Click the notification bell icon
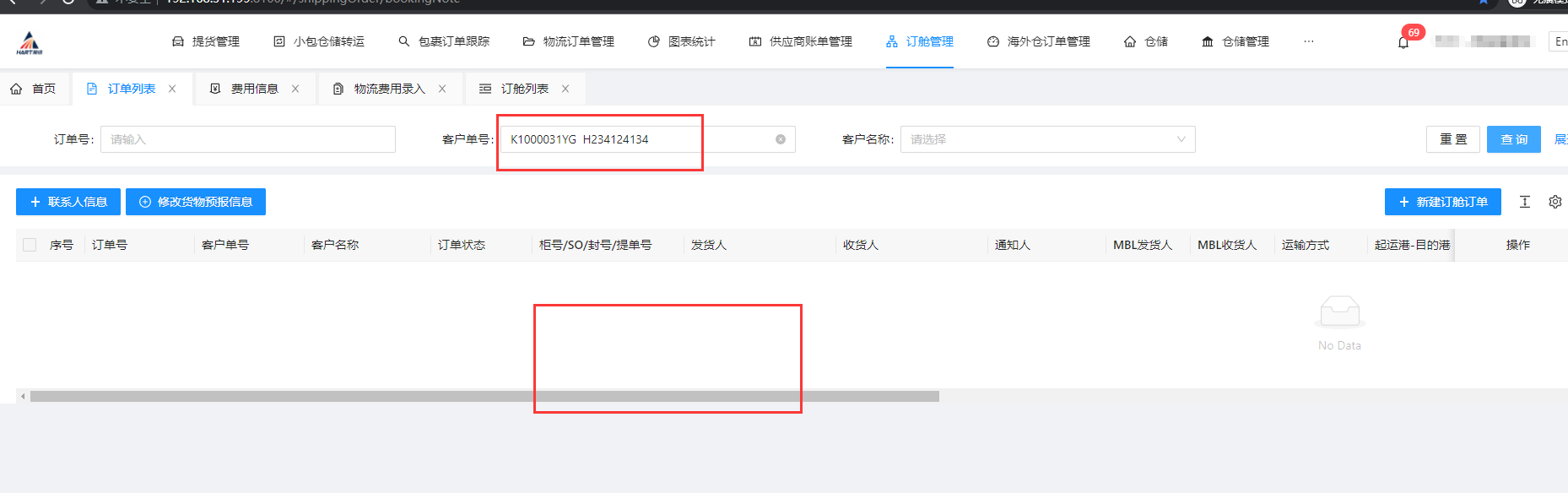Screen dimensions: 1568x493 pyautogui.click(x=1403, y=42)
